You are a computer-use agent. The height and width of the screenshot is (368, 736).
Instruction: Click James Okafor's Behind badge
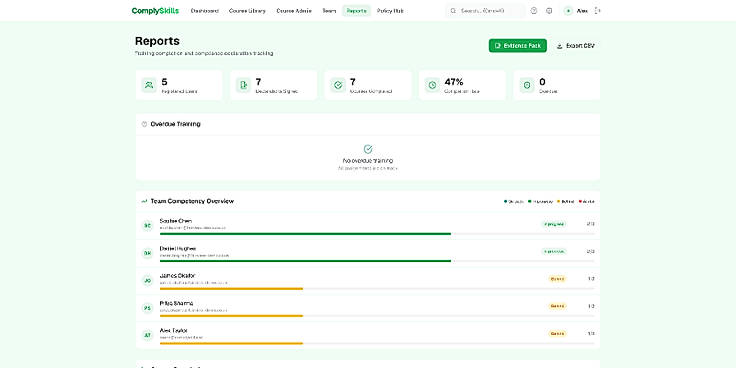(x=557, y=279)
